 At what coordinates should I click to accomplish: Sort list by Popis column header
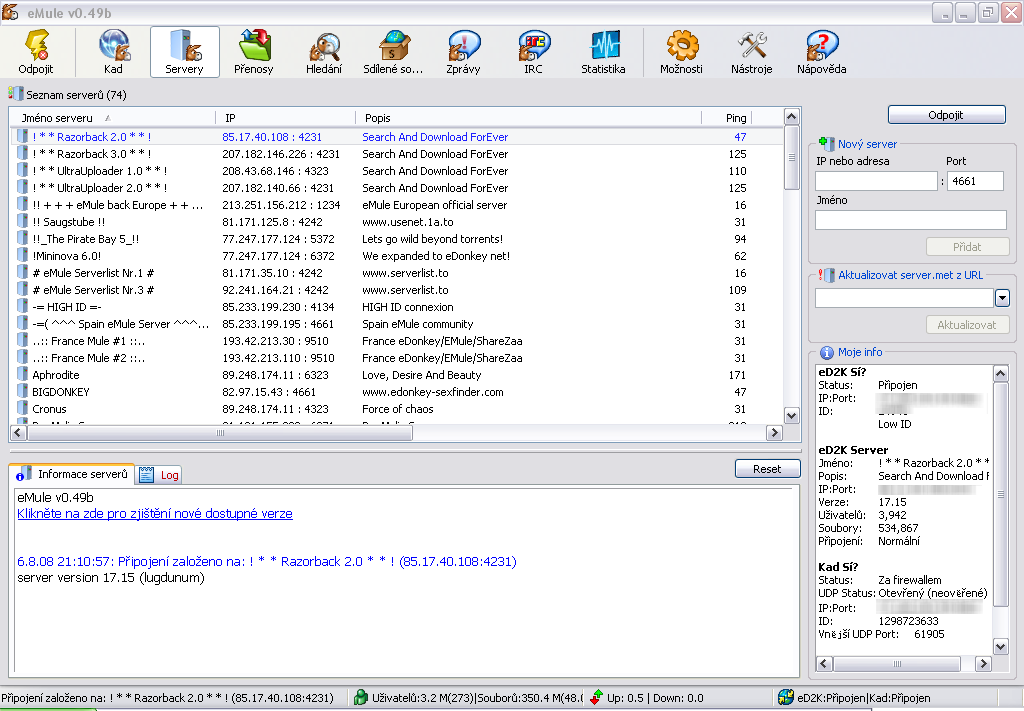[528, 118]
